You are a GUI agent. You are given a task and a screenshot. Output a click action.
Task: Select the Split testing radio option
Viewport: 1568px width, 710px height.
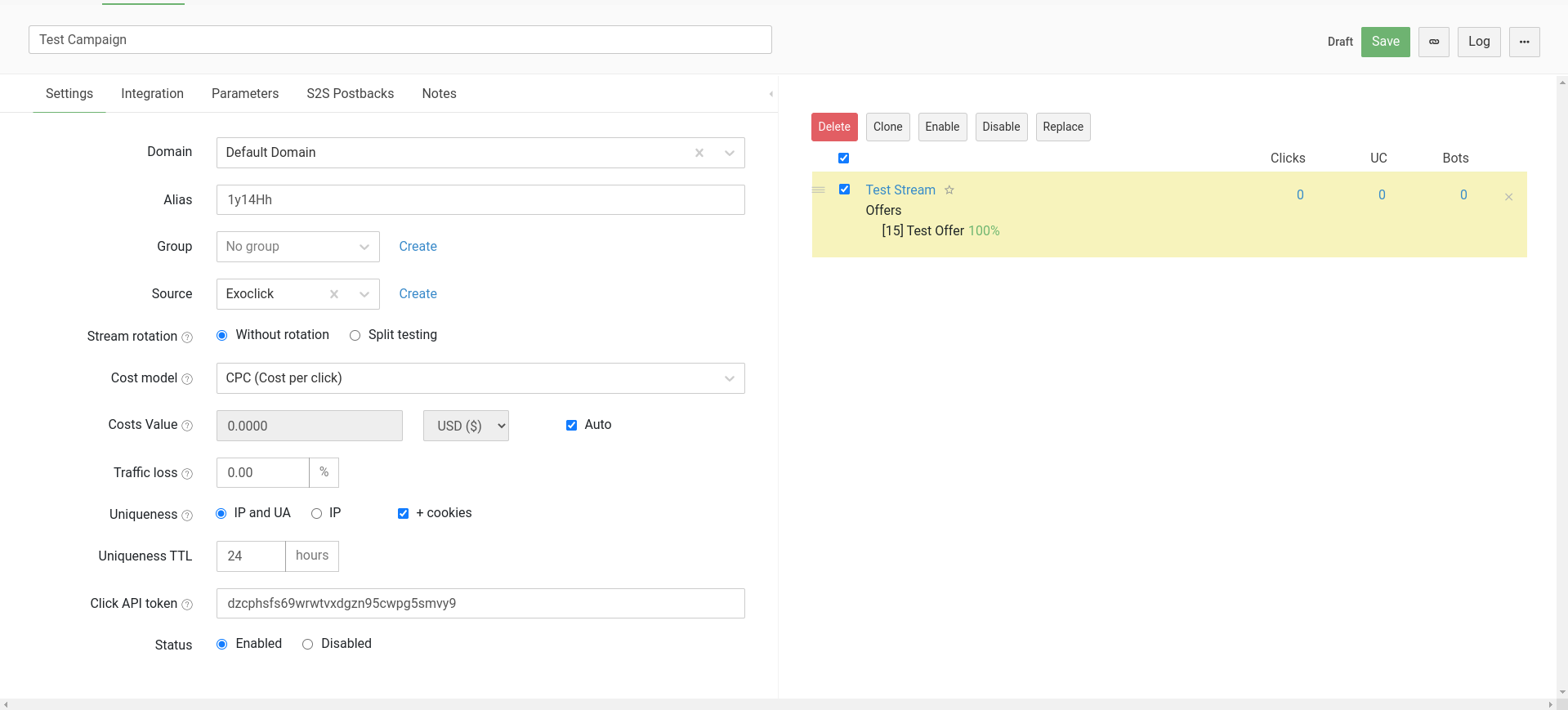click(355, 336)
